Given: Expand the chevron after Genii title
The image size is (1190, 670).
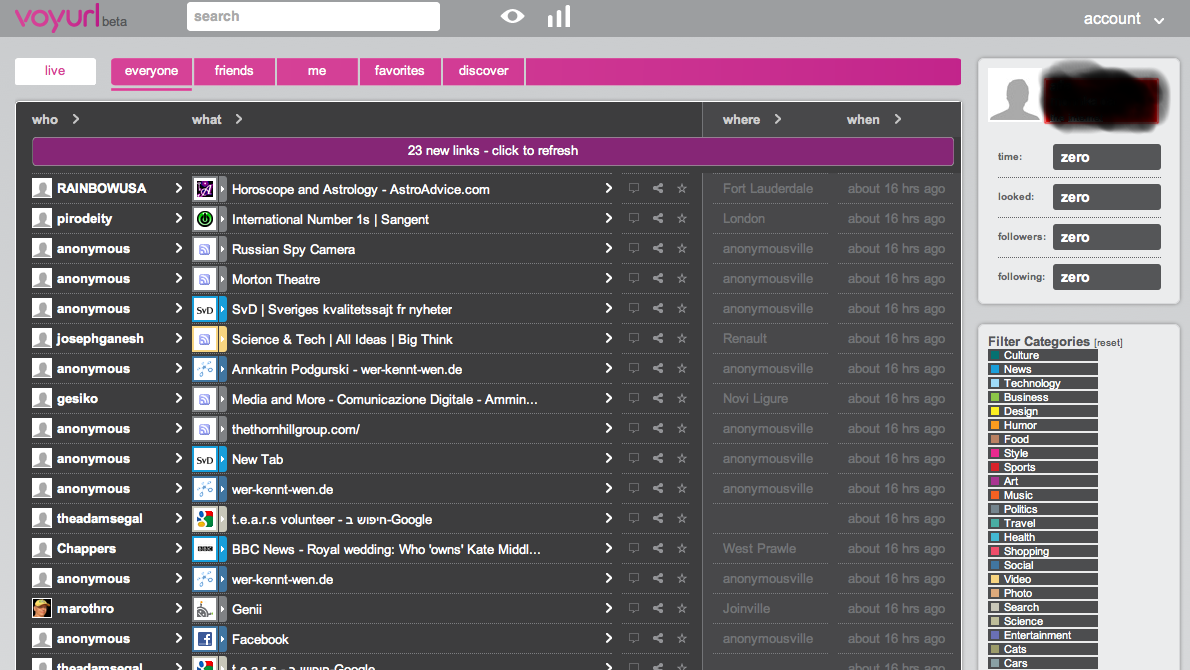Looking at the screenshot, I should [x=609, y=608].
